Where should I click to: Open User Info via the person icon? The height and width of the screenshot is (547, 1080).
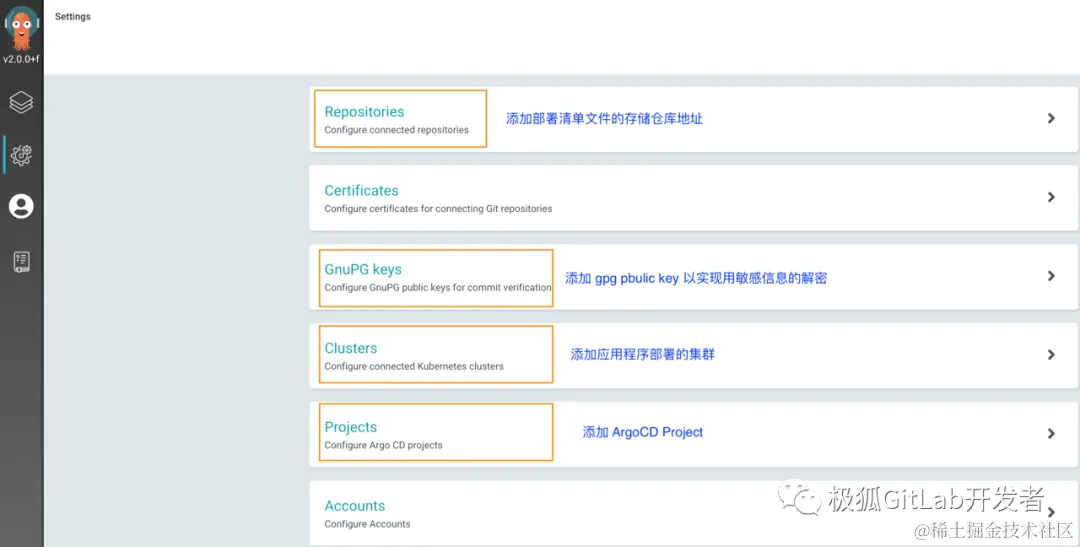[x=21, y=207]
